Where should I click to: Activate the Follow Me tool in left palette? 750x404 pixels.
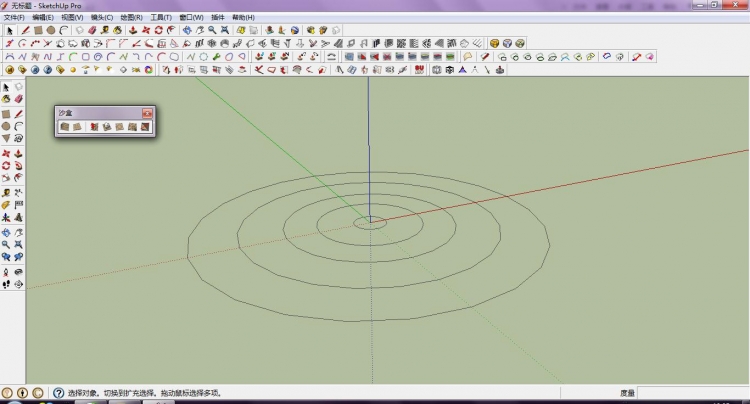(18, 165)
